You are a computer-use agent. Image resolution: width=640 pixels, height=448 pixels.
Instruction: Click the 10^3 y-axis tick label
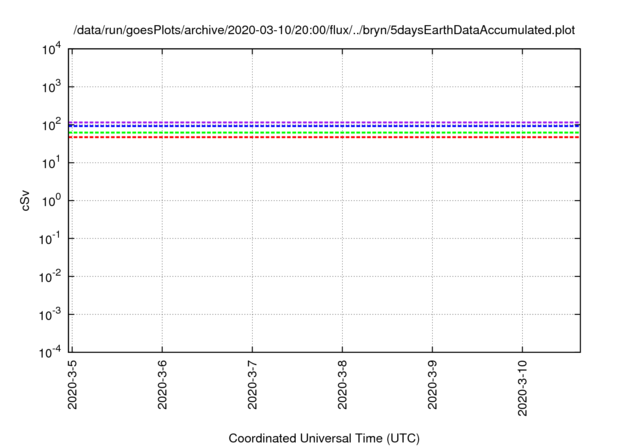pyautogui.click(x=51, y=87)
